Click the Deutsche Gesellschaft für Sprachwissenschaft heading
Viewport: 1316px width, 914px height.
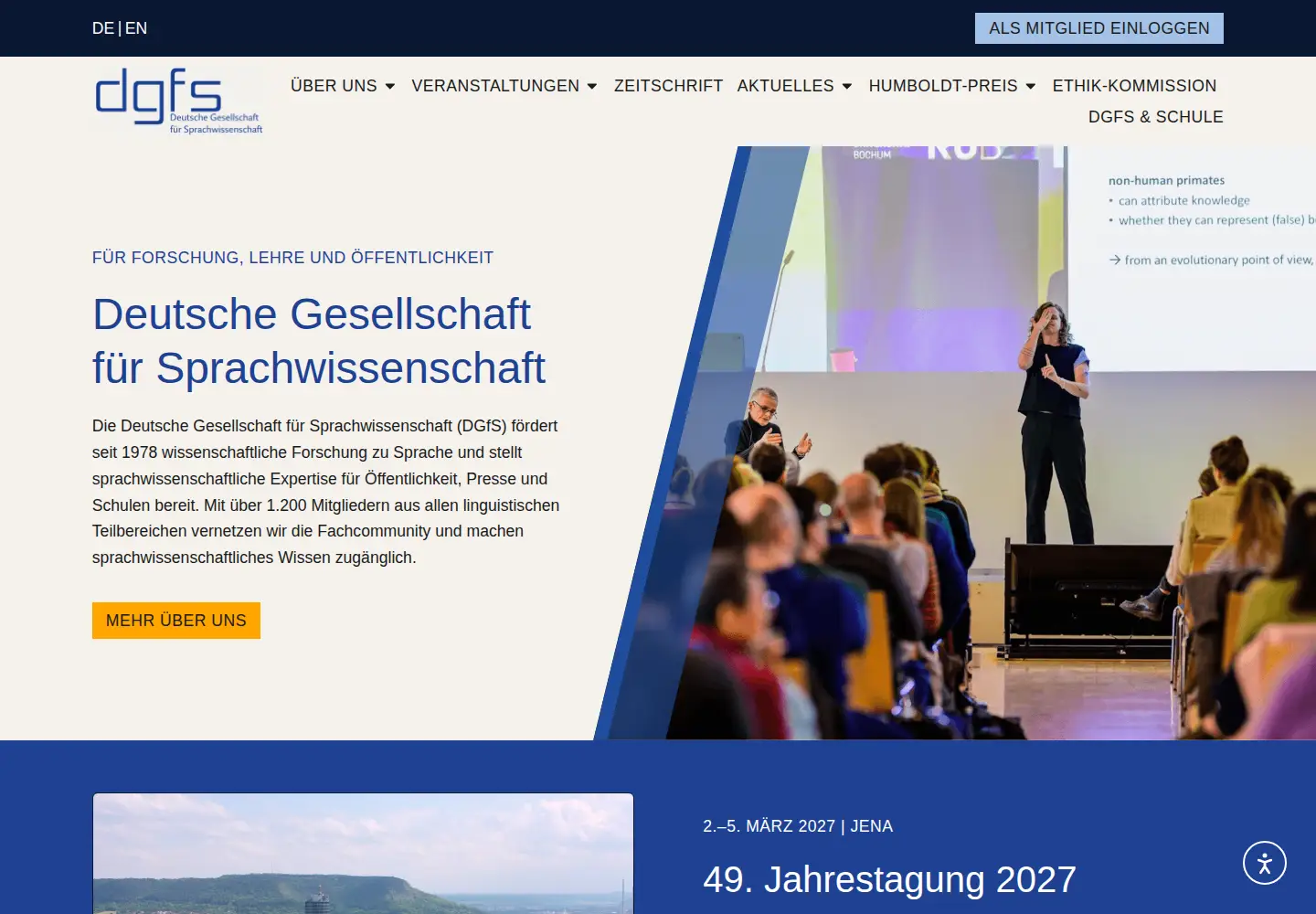coord(319,341)
